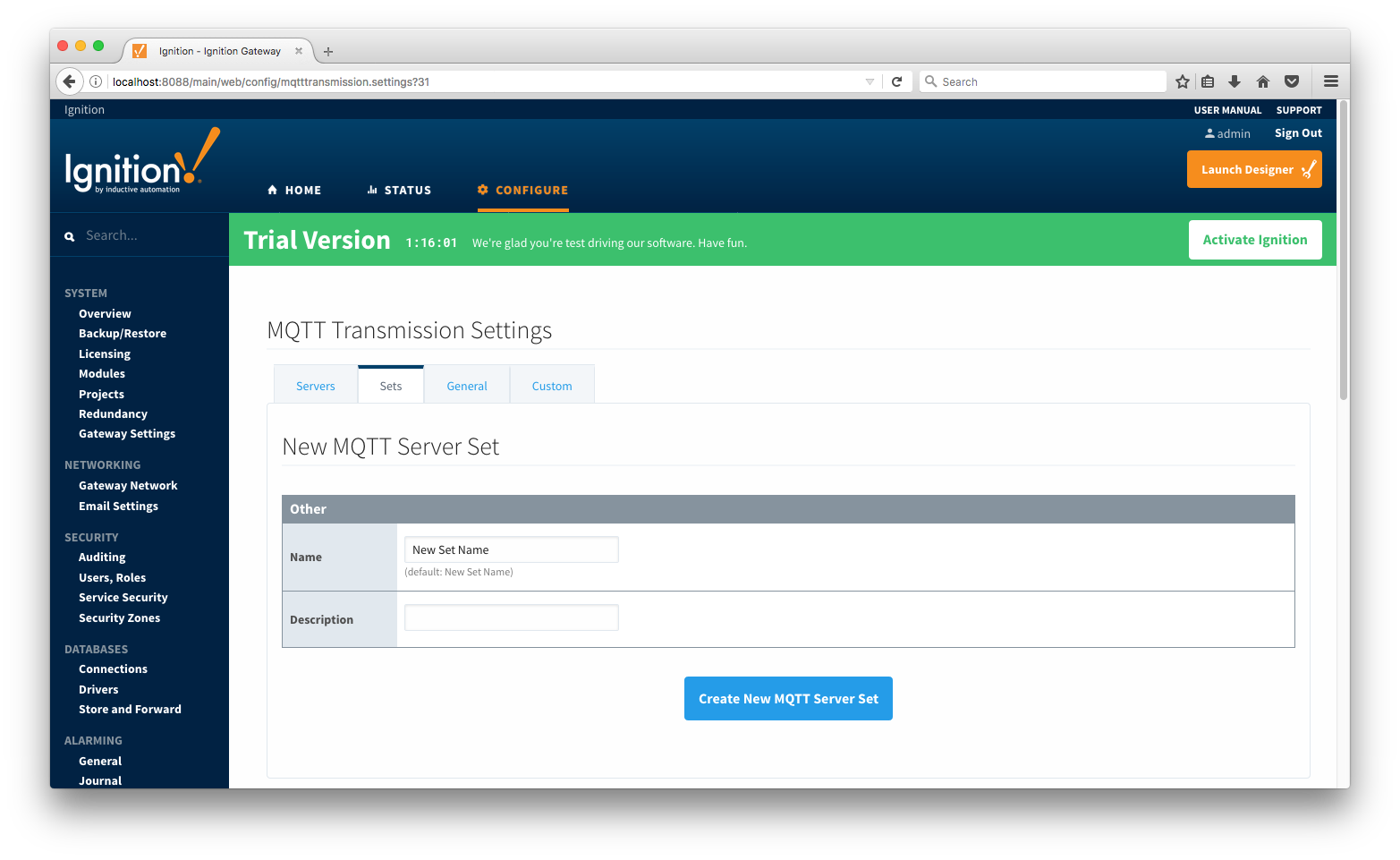Open Security Zones in the sidebar
1400x860 pixels.
119,617
